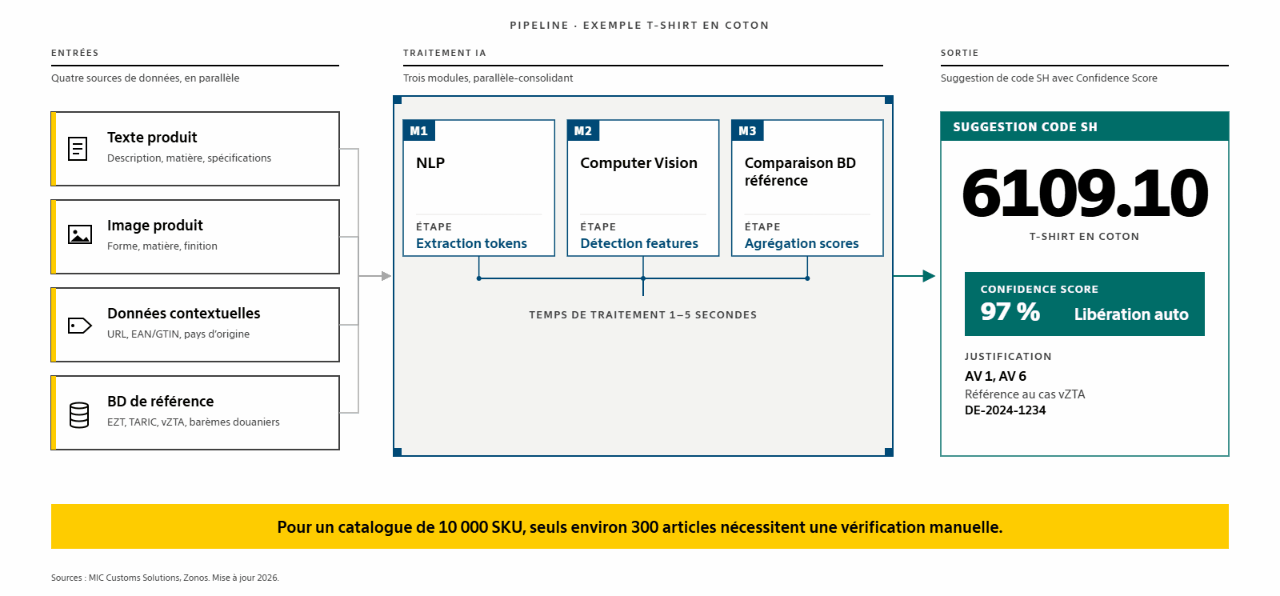Click the TEMPS DE TRAITEMENT 1–5 SECONDES label
The height and width of the screenshot is (596, 1280).
(x=643, y=315)
